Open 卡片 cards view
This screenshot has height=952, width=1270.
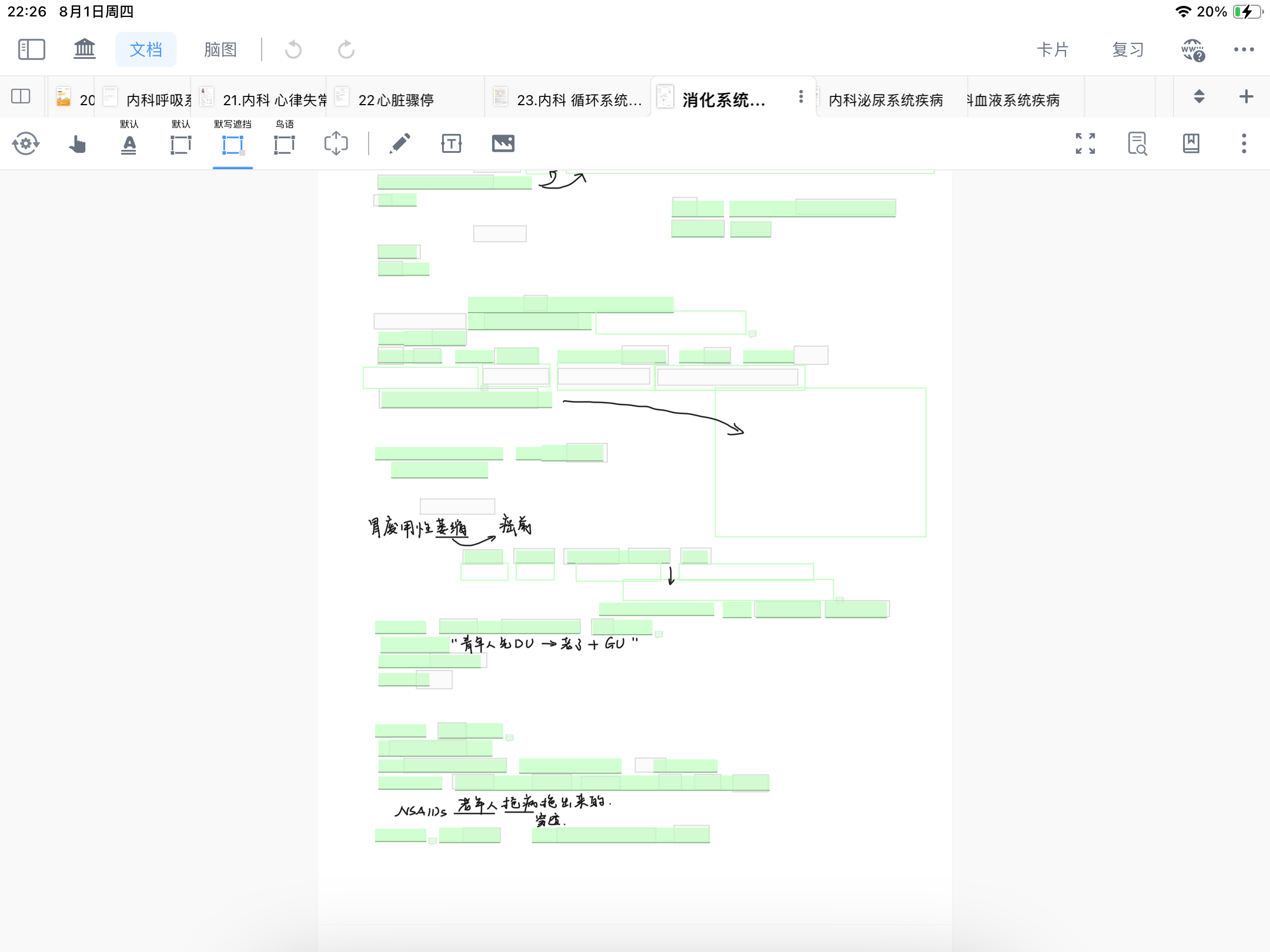click(x=1052, y=49)
